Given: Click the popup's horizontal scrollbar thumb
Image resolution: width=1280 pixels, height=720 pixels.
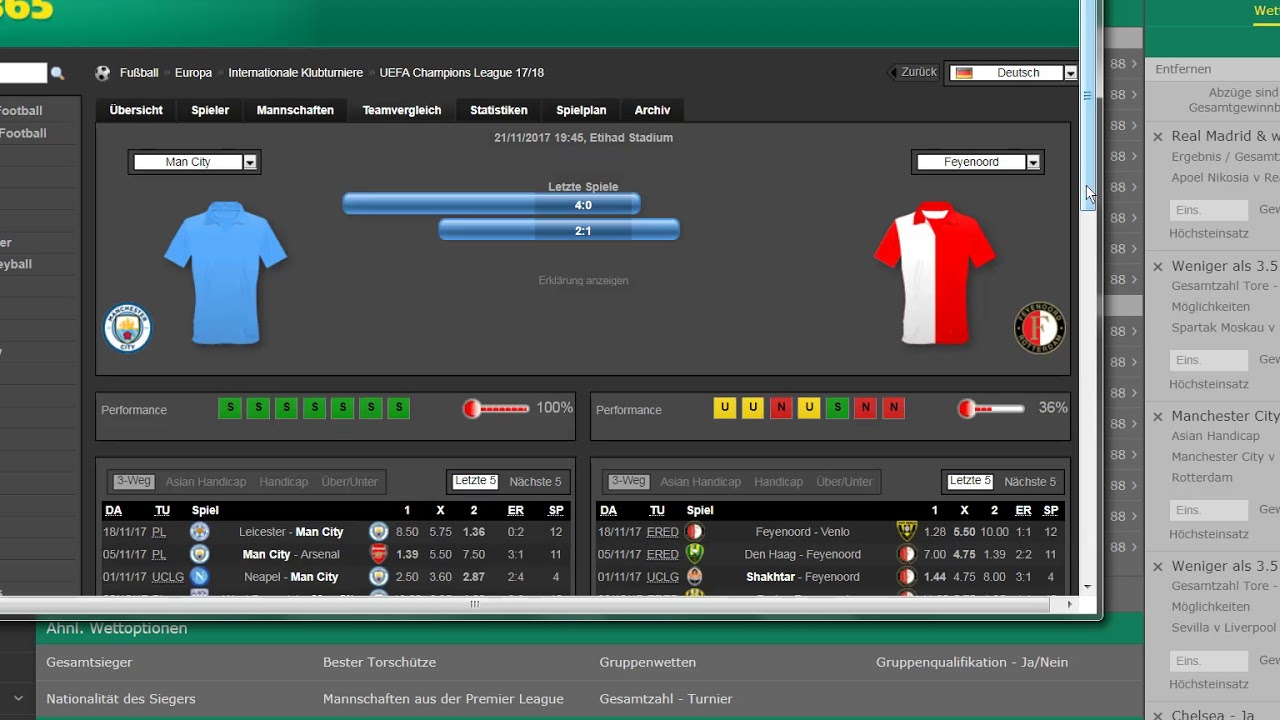Looking at the screenshot, I should tap(475, 604).
